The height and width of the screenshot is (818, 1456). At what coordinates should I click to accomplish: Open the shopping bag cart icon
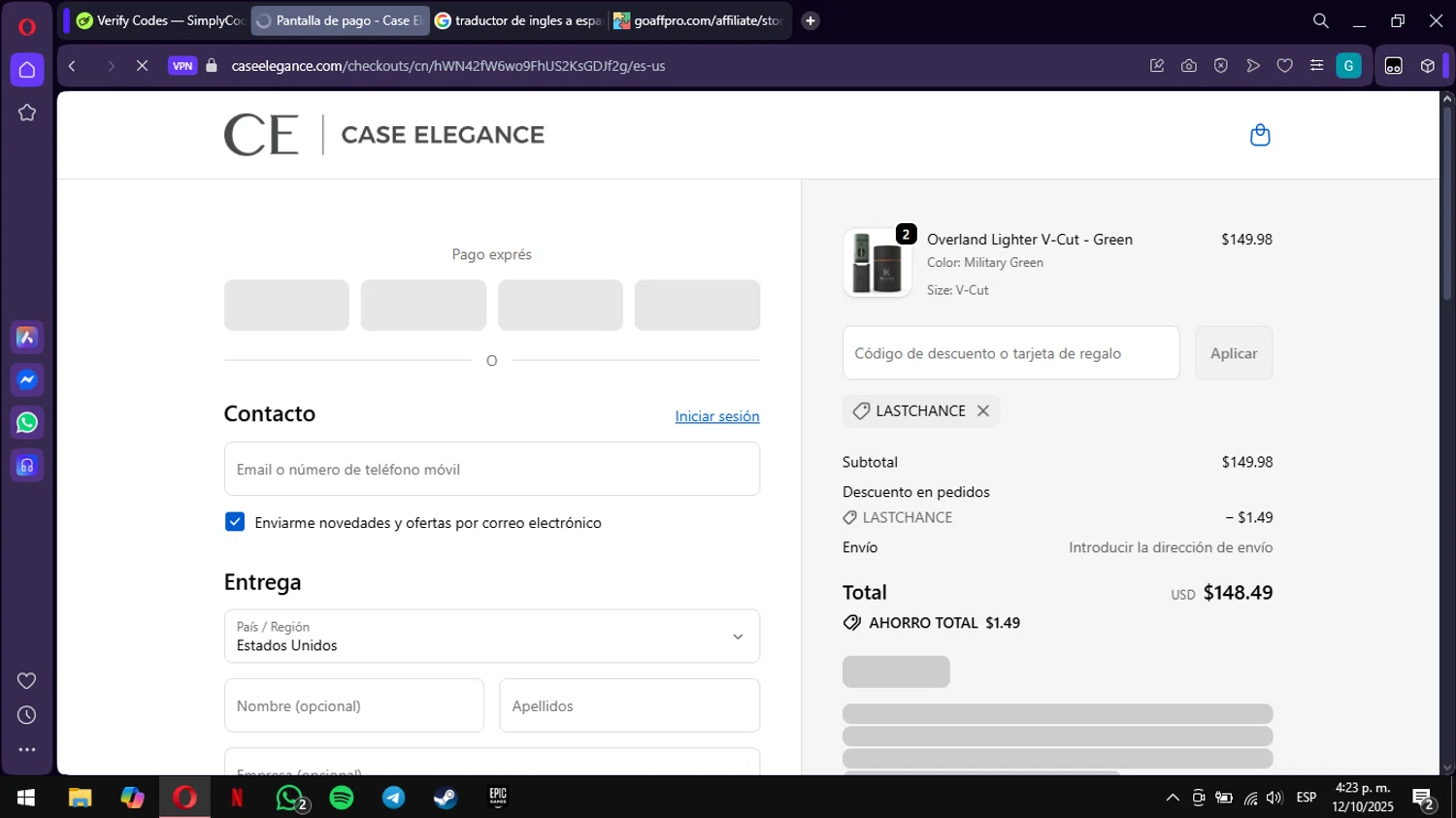click(1260, 135)
